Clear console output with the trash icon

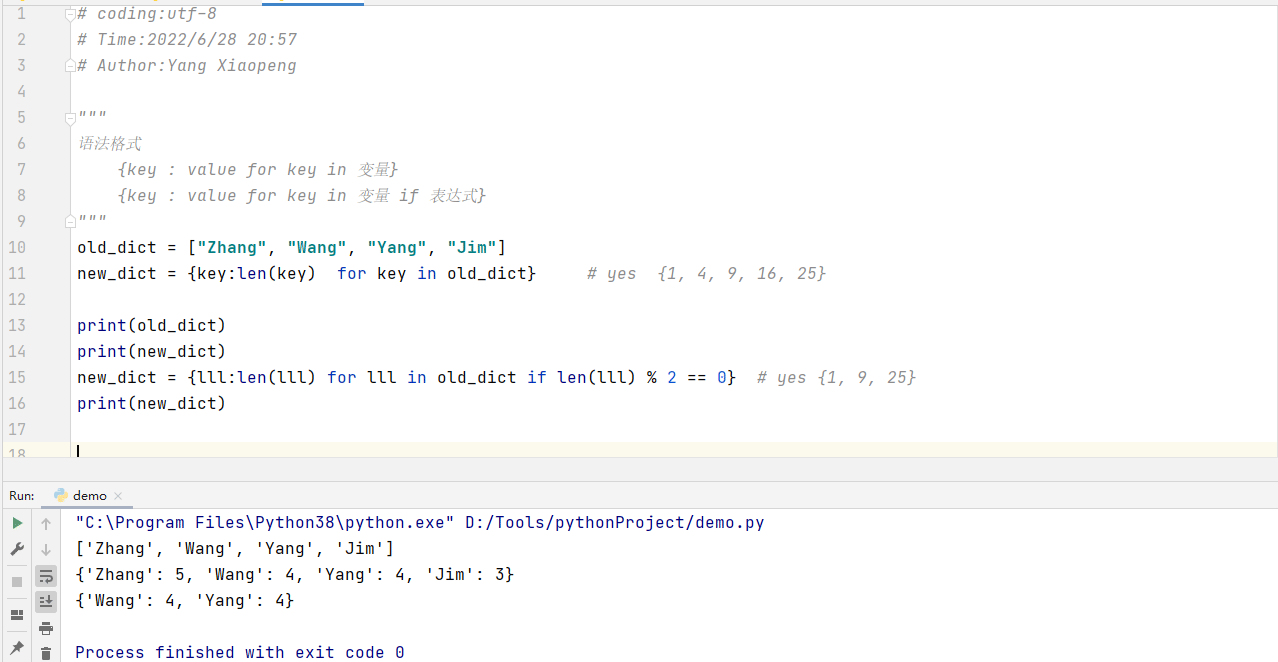point(46,654)
